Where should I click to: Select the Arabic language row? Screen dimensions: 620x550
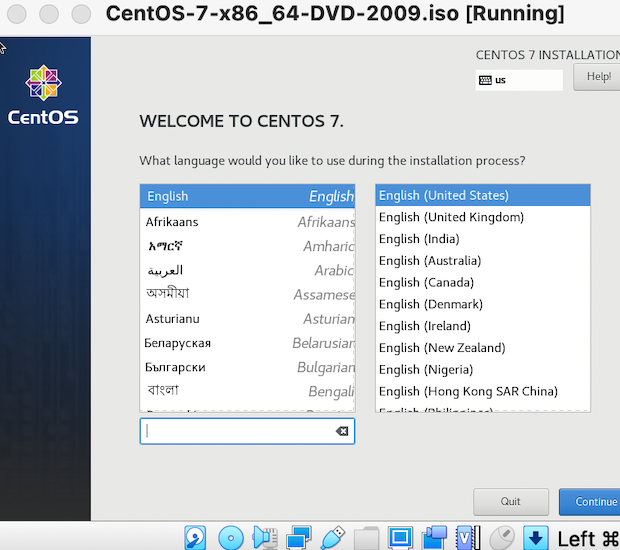click(248, 270)
